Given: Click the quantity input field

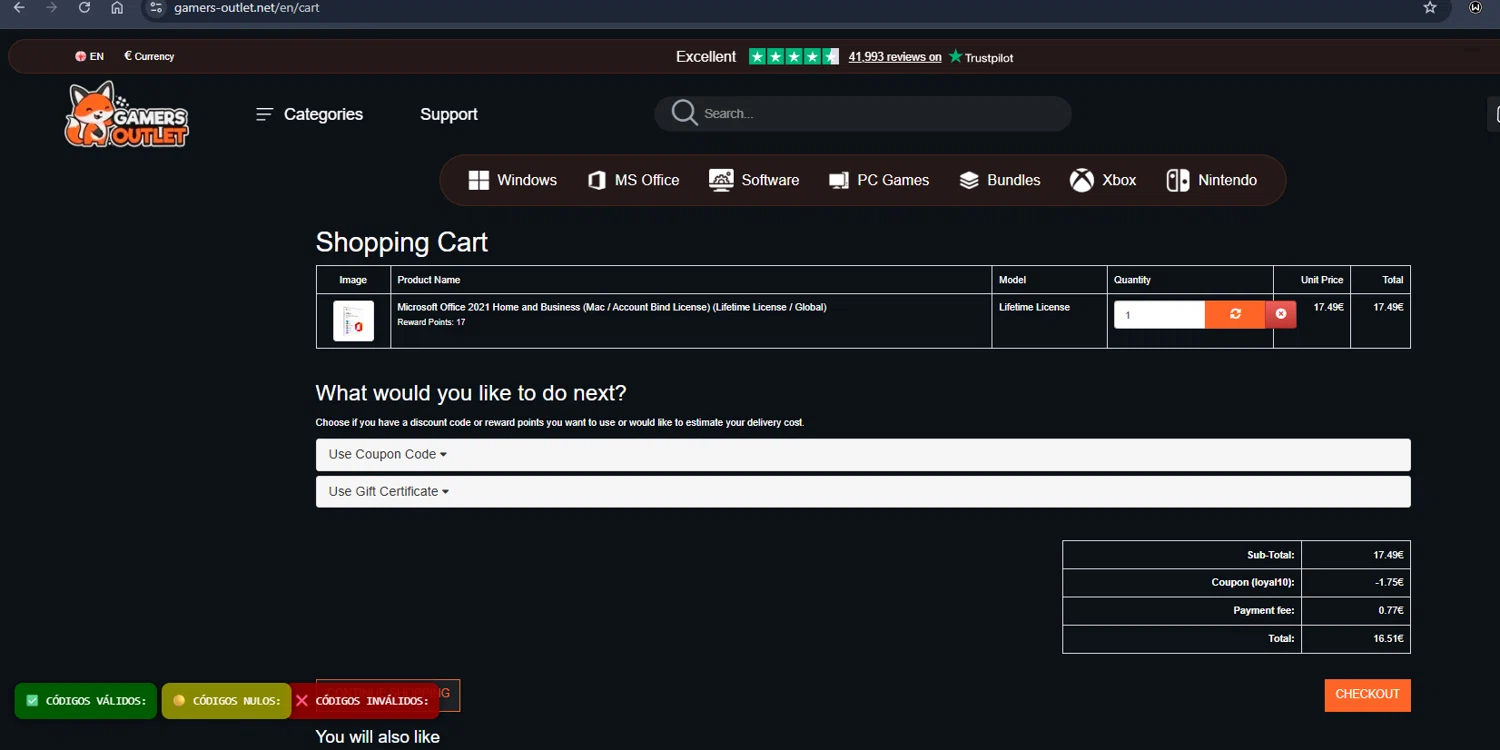Looking at the screenshot, I should pyautogui.click(x=1160, y=314).
